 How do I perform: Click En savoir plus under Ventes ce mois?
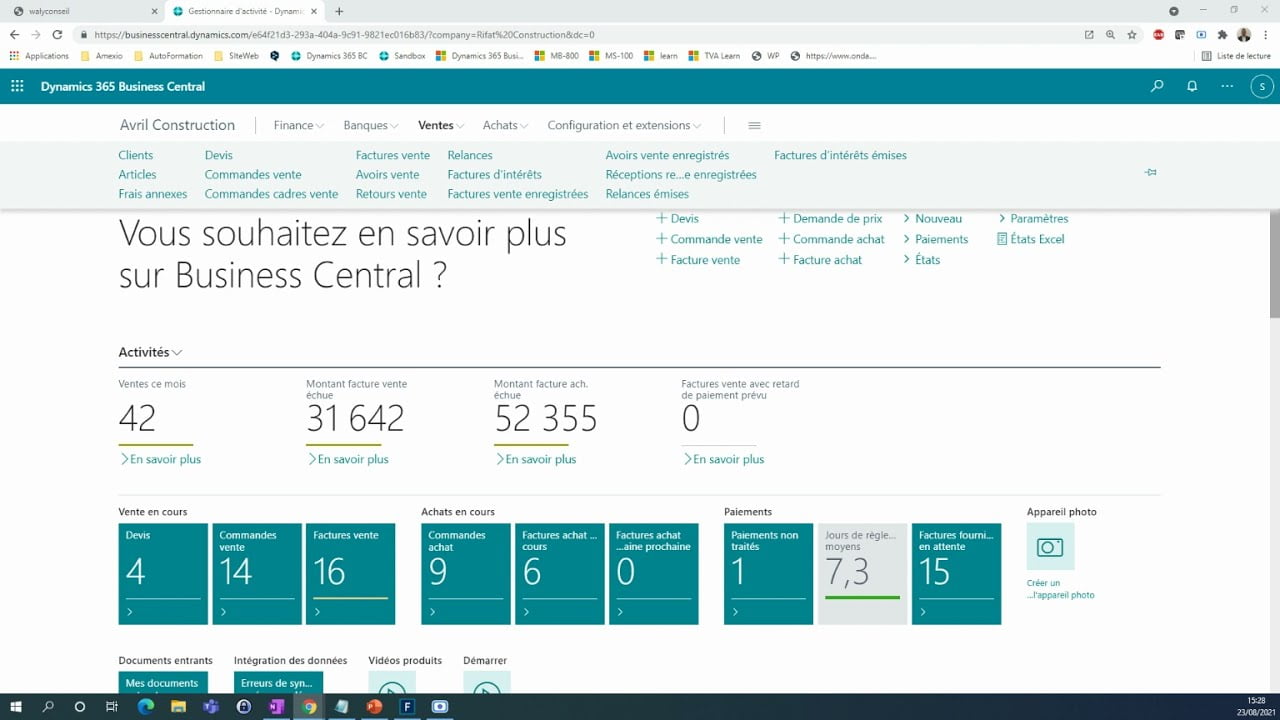(160, 459)
